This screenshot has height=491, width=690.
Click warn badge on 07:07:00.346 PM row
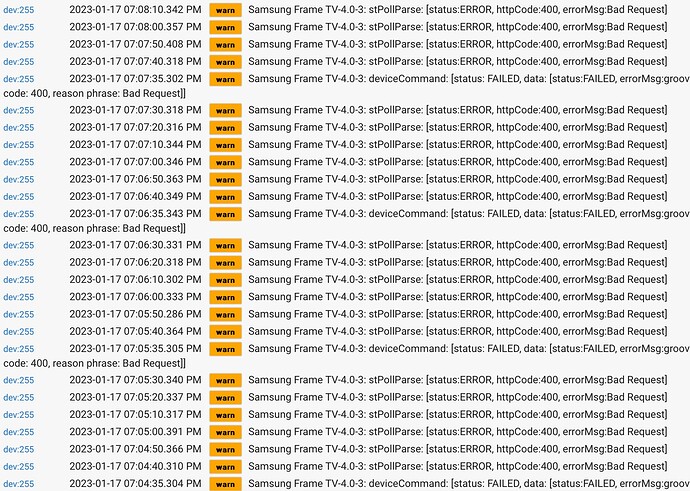tap(225, 162)
